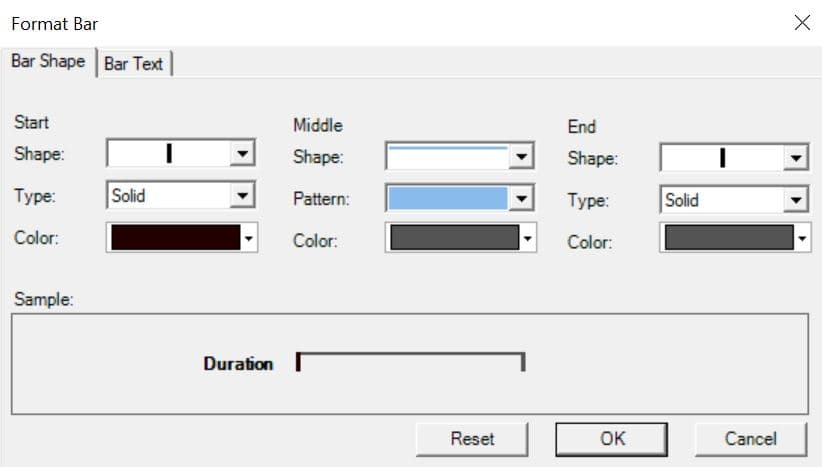Close the Format Bar dialog
This screenshot has width=822, height=467.
pyautogui.click(x=801, y=23)
